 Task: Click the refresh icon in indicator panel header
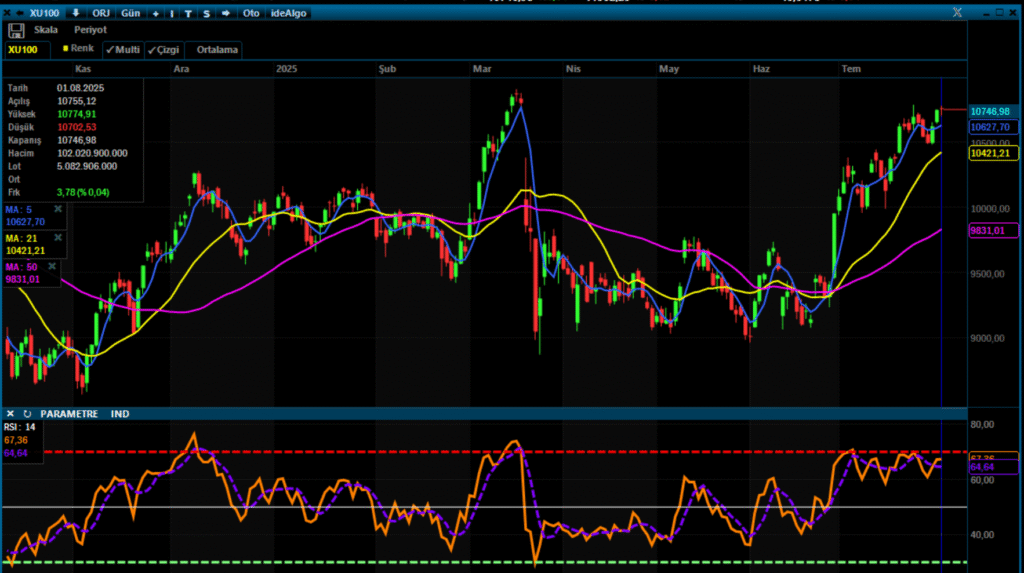coord(27,414)
